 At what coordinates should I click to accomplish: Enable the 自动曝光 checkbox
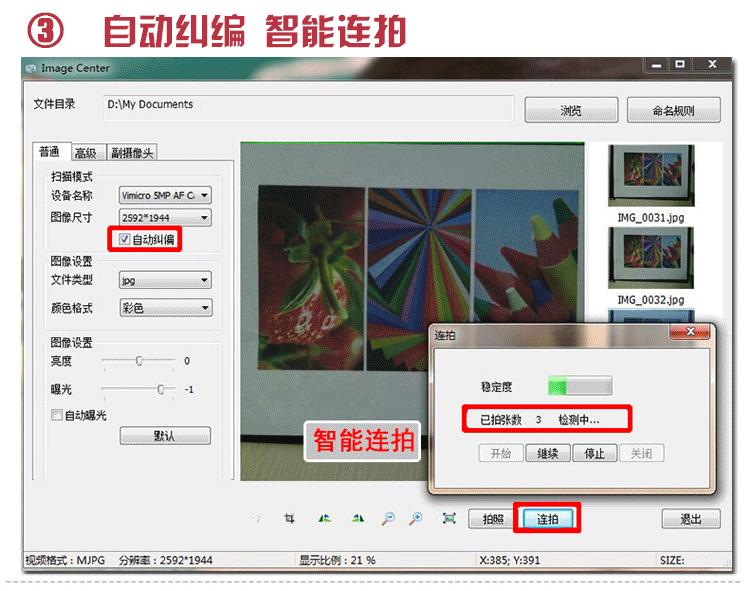[56, 415]
